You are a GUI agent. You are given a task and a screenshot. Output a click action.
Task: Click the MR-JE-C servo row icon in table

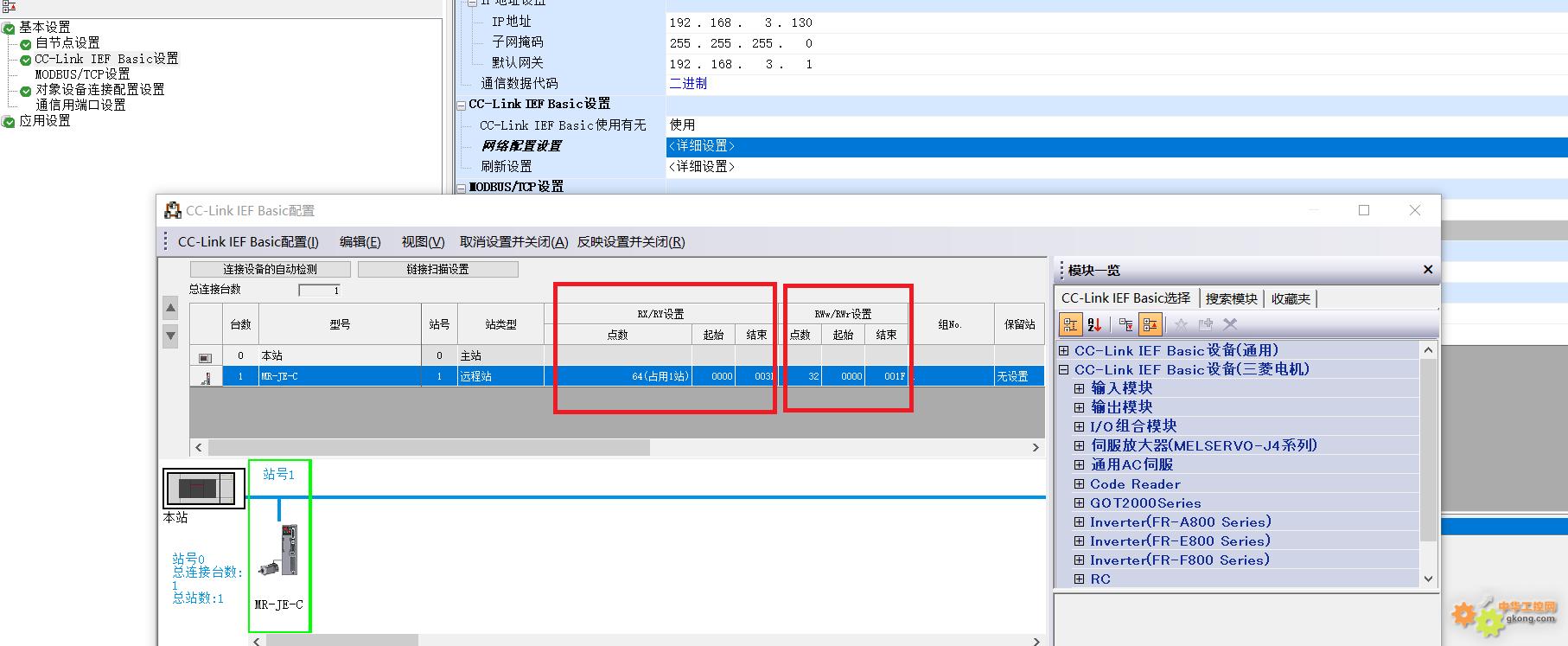[206, 378]
